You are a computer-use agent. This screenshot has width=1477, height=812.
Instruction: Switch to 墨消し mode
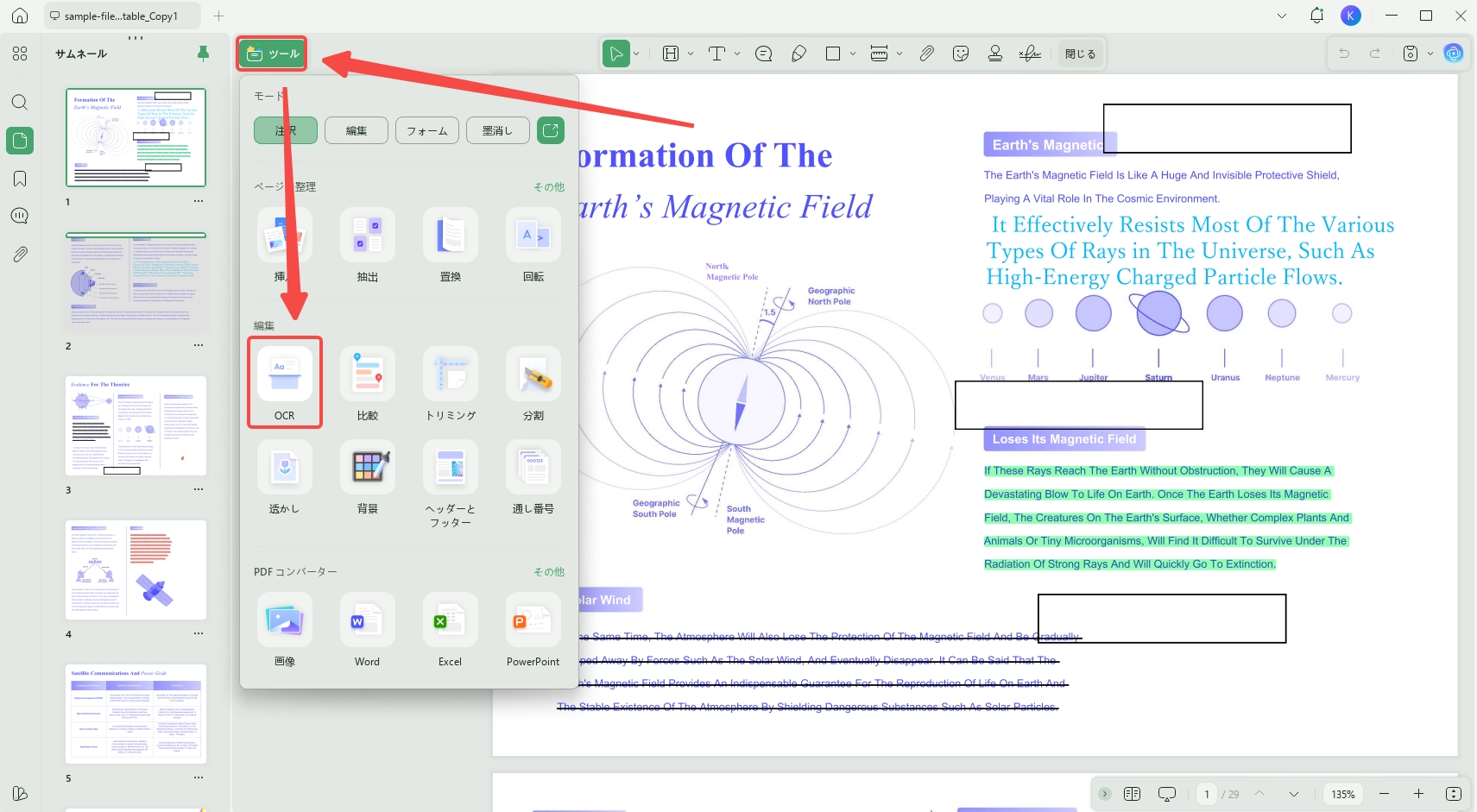point(498,130)
